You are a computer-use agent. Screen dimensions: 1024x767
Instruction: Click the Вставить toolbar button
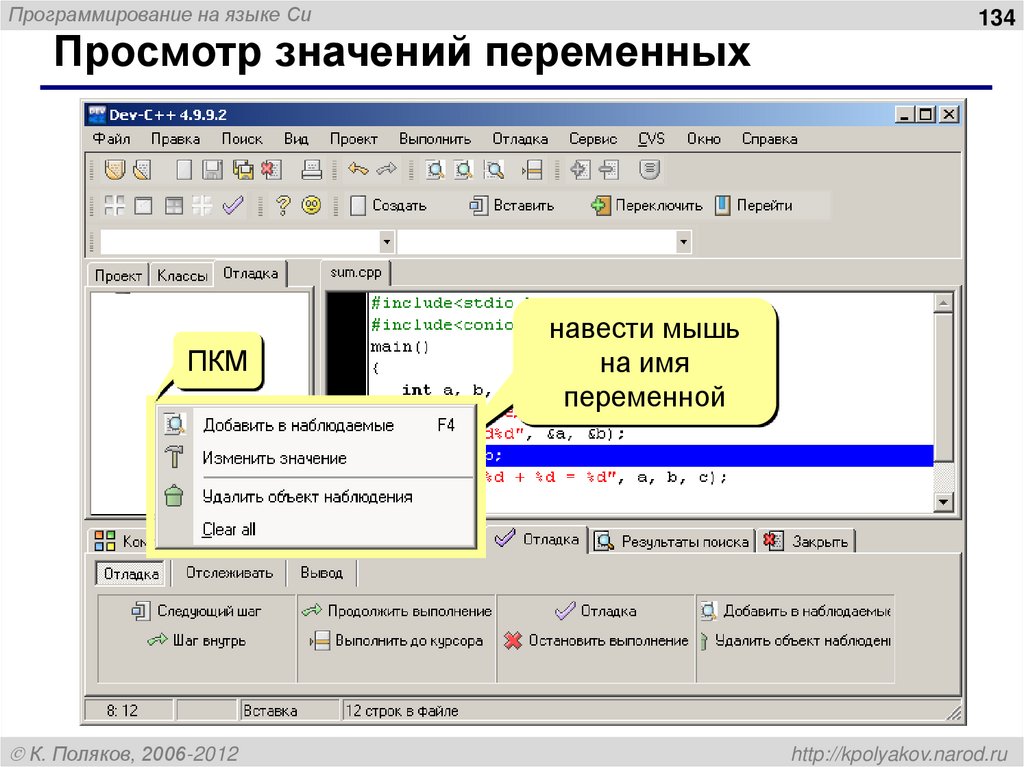512,206
